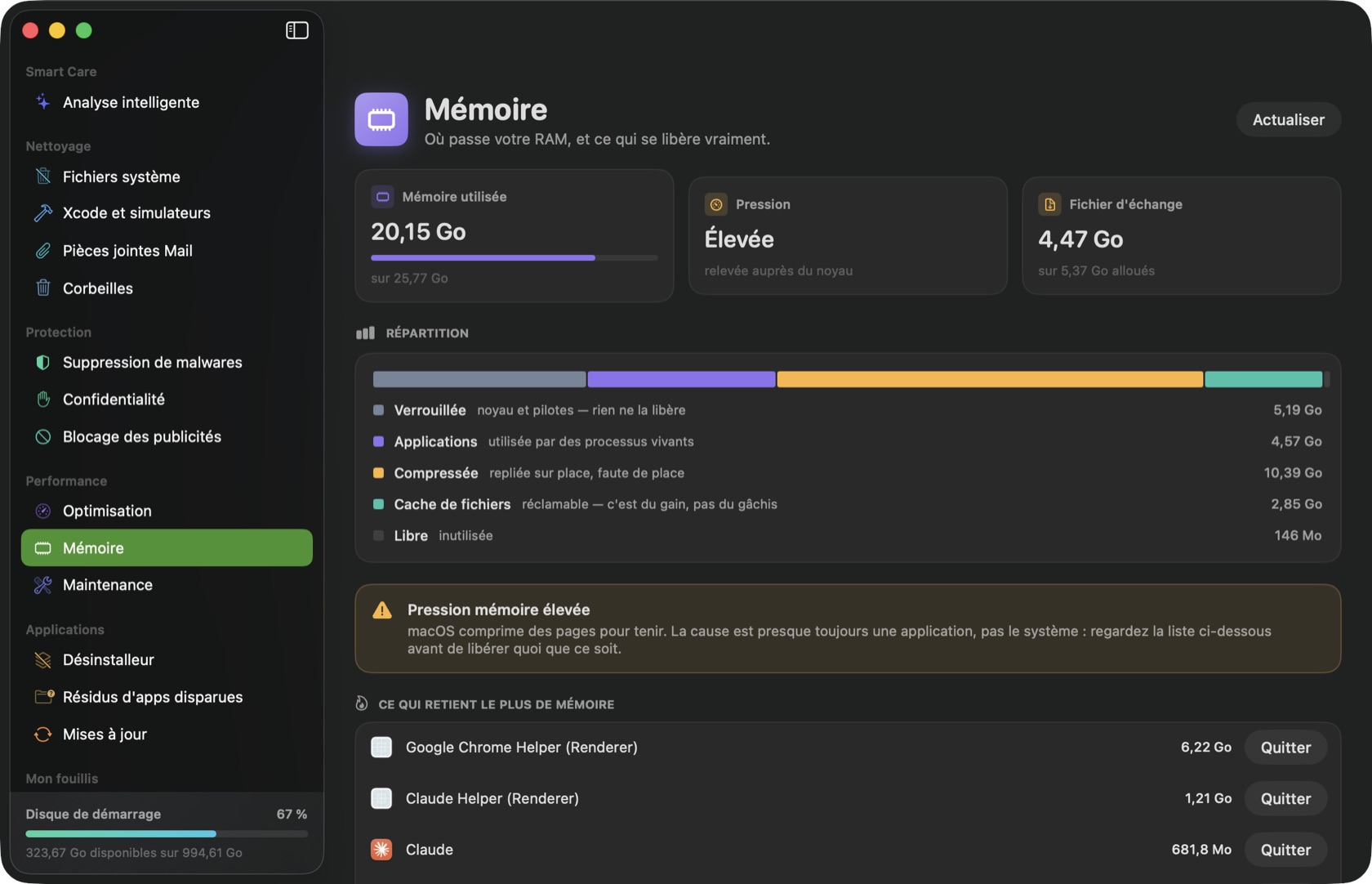Screen dimensions: 1372x884
Task: Click the Désinstalleur icon
Action: pos(43,659)
